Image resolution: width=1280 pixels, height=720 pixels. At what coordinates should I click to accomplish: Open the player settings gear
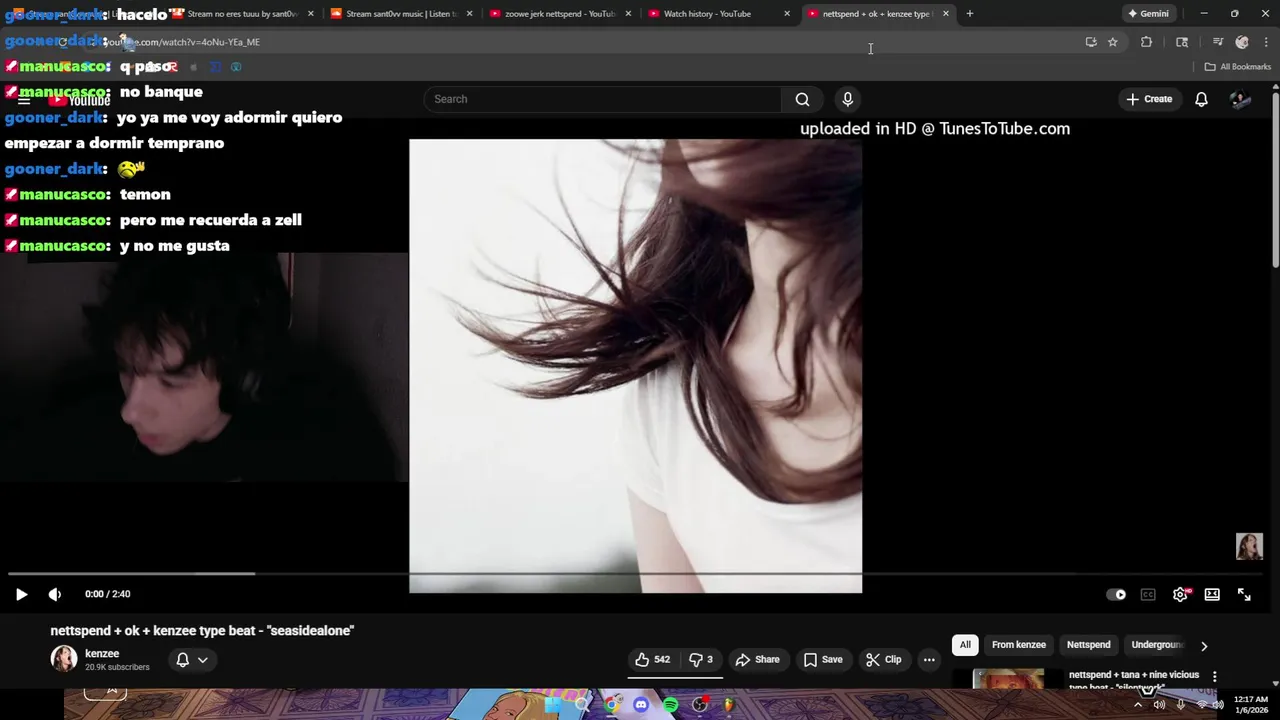tap(1180, 594)
